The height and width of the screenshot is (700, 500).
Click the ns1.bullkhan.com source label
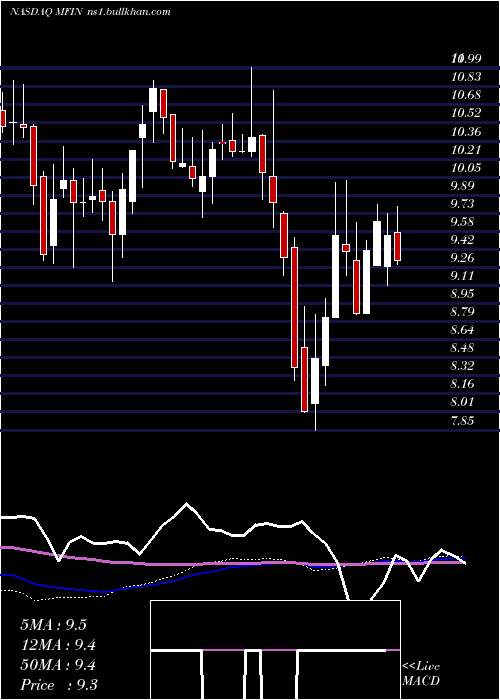click(x=128, y=12)
